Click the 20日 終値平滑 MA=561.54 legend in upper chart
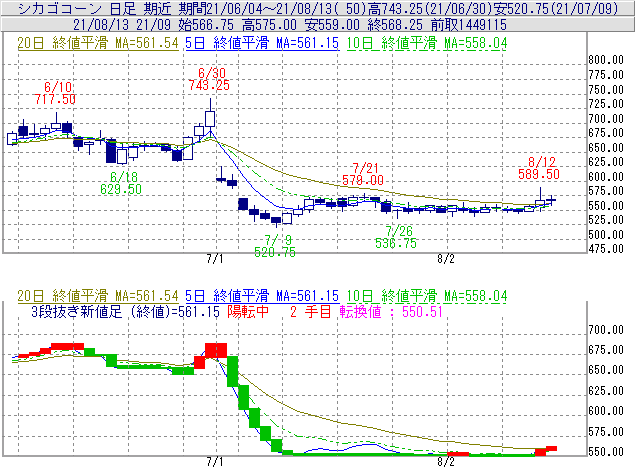635x475 pixels. pos(98,43)
